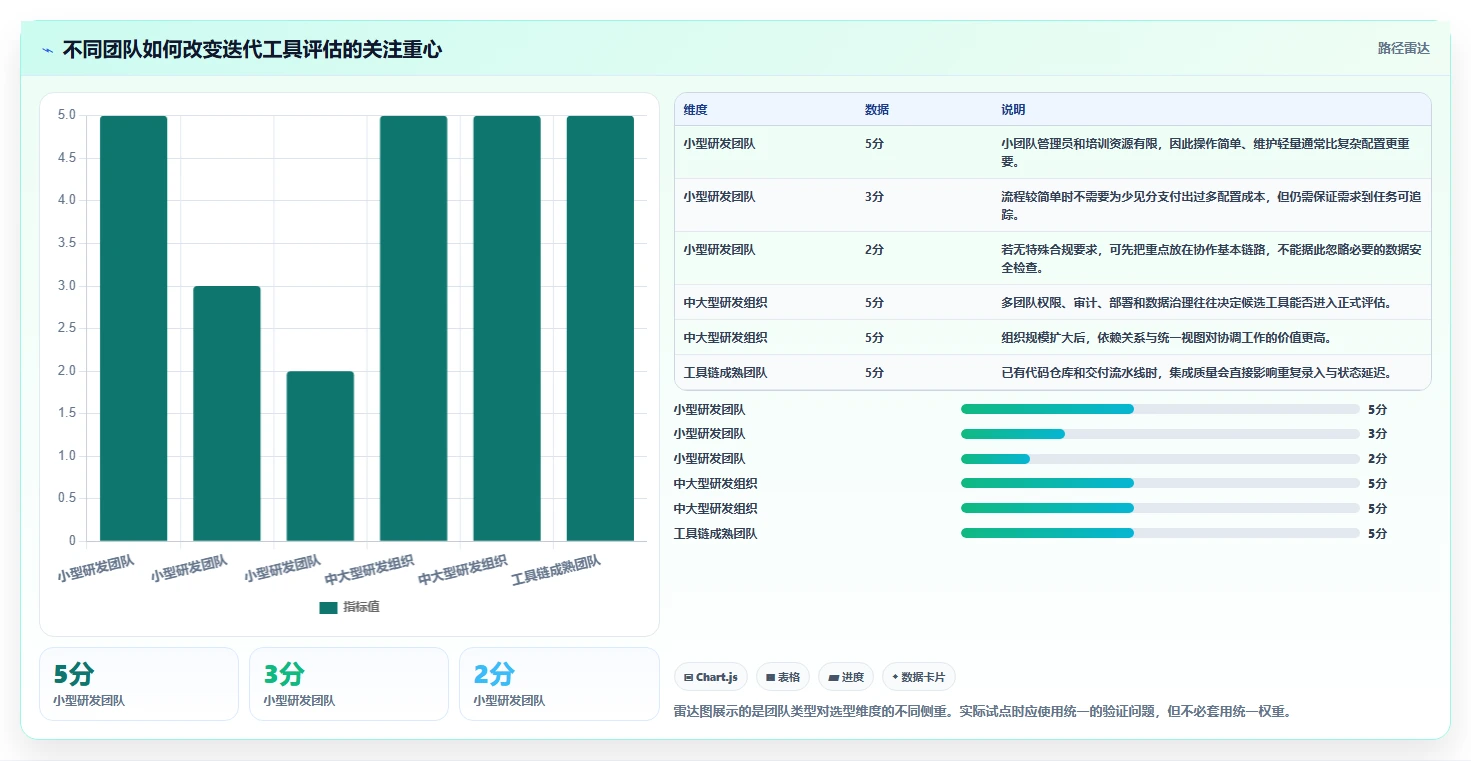Click the description 已有代码仓库和交付流水线时
The height and width of the screenshot is (761, 1471).
click(1197, 372)
